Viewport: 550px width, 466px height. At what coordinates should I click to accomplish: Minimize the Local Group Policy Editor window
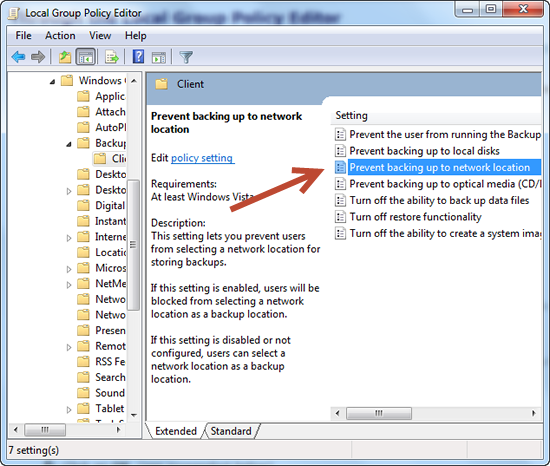(467, 9)
